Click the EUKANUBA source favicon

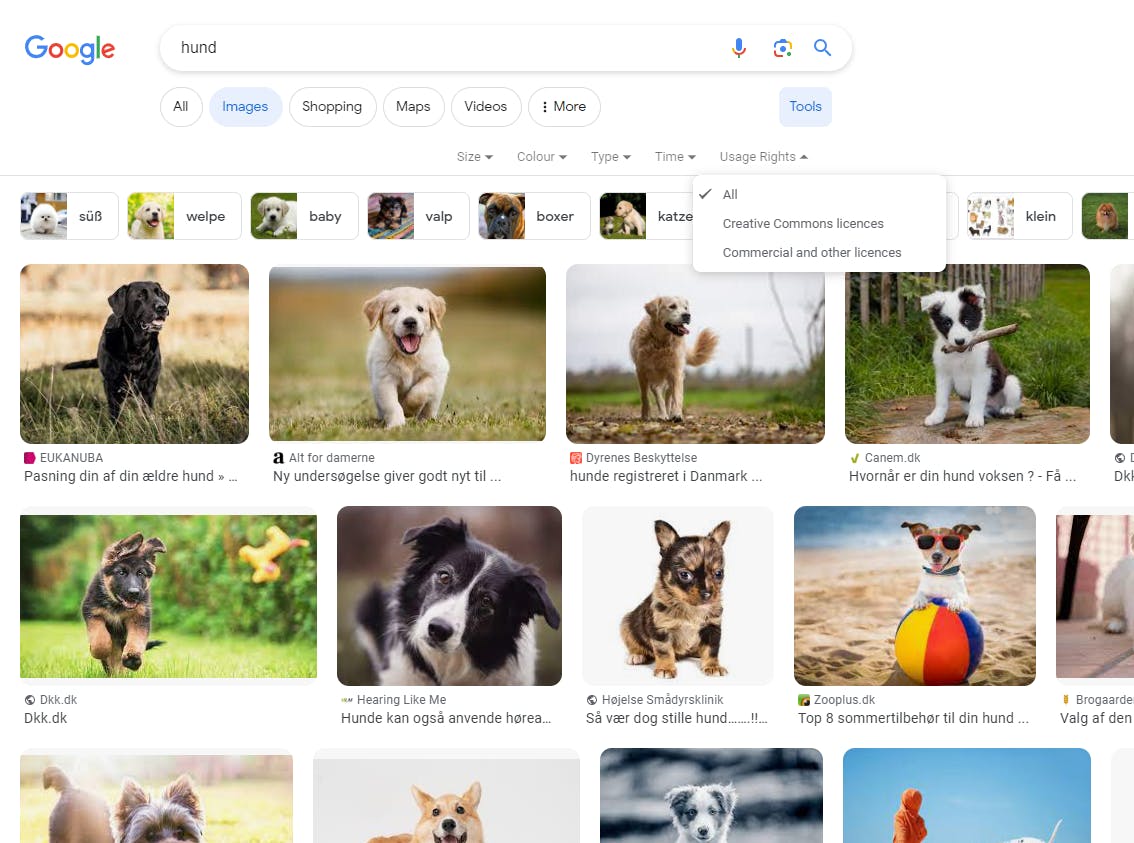(x=30, y=458)
